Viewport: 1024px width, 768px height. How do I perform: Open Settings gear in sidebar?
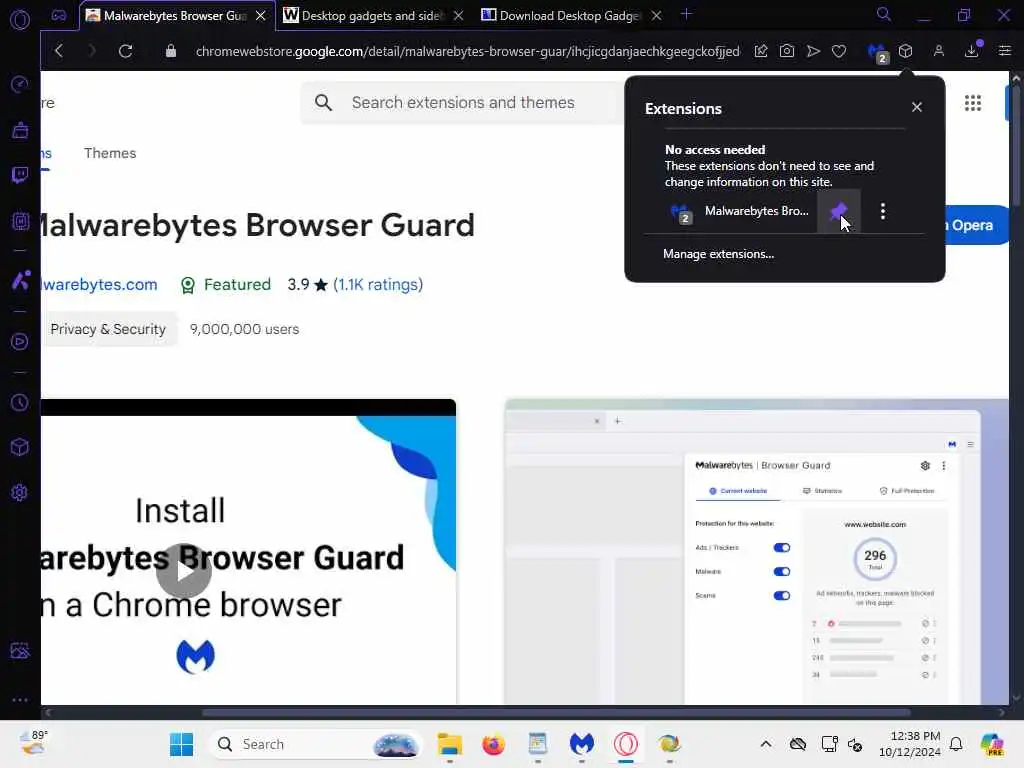(x=20, y=492)
